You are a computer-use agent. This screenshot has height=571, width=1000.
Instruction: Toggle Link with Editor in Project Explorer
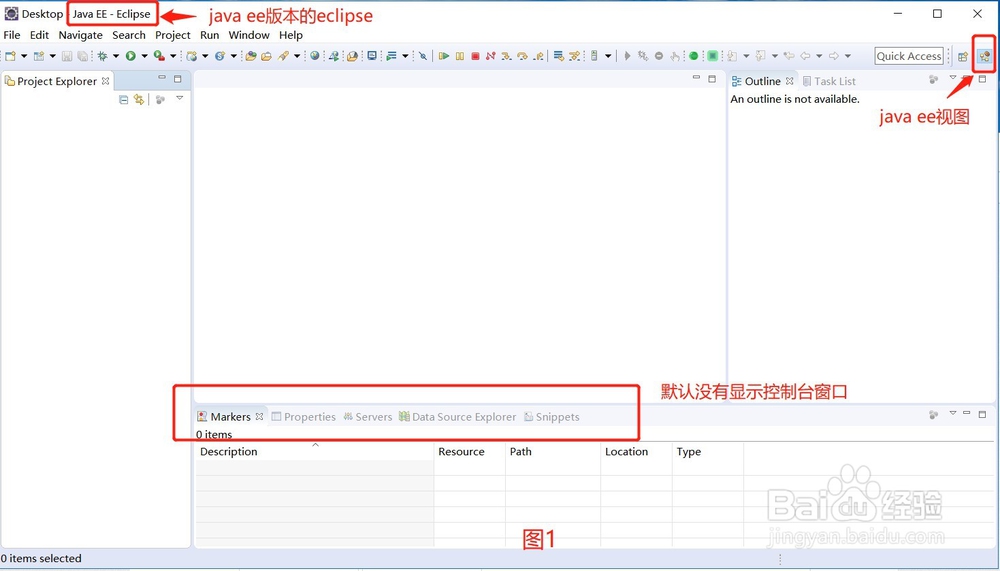(138, 100)
